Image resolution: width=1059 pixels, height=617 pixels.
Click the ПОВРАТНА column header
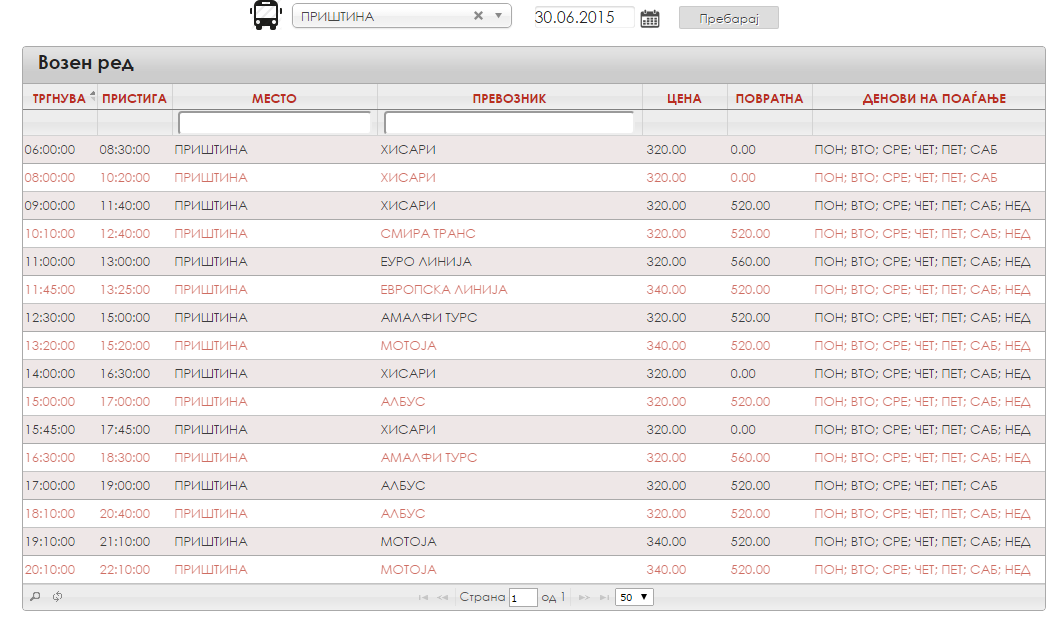(x=769, y=99)
